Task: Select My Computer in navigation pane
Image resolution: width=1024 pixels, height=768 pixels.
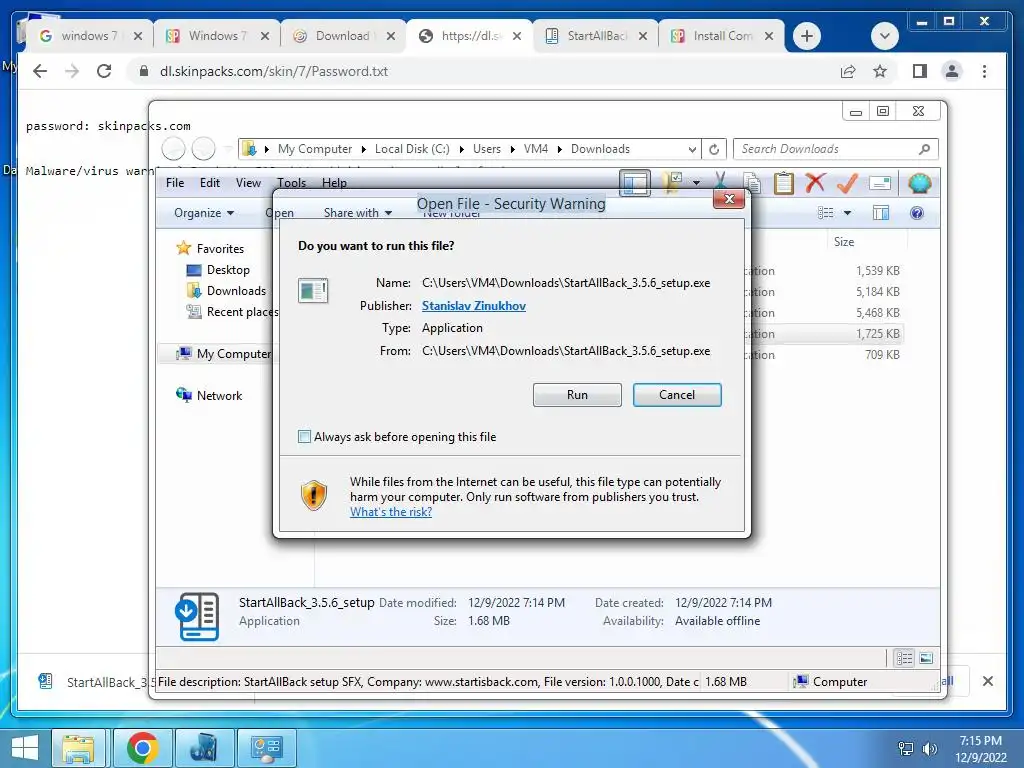Action: [233, 353]
